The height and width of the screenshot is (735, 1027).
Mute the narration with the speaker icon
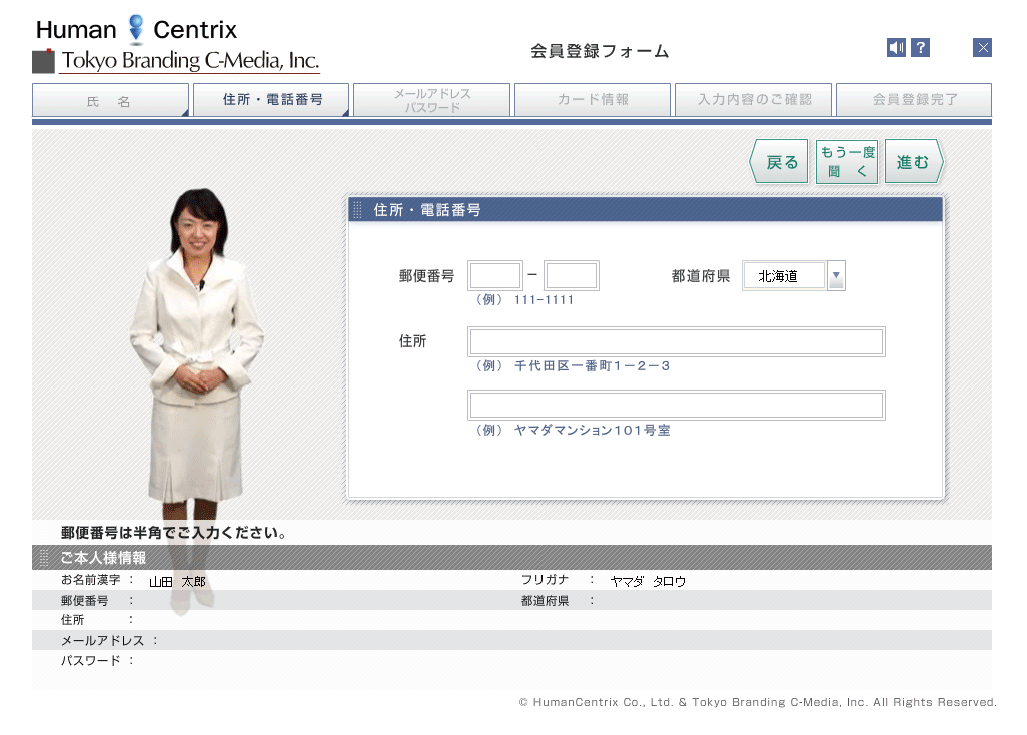click(x=896, y=47)
